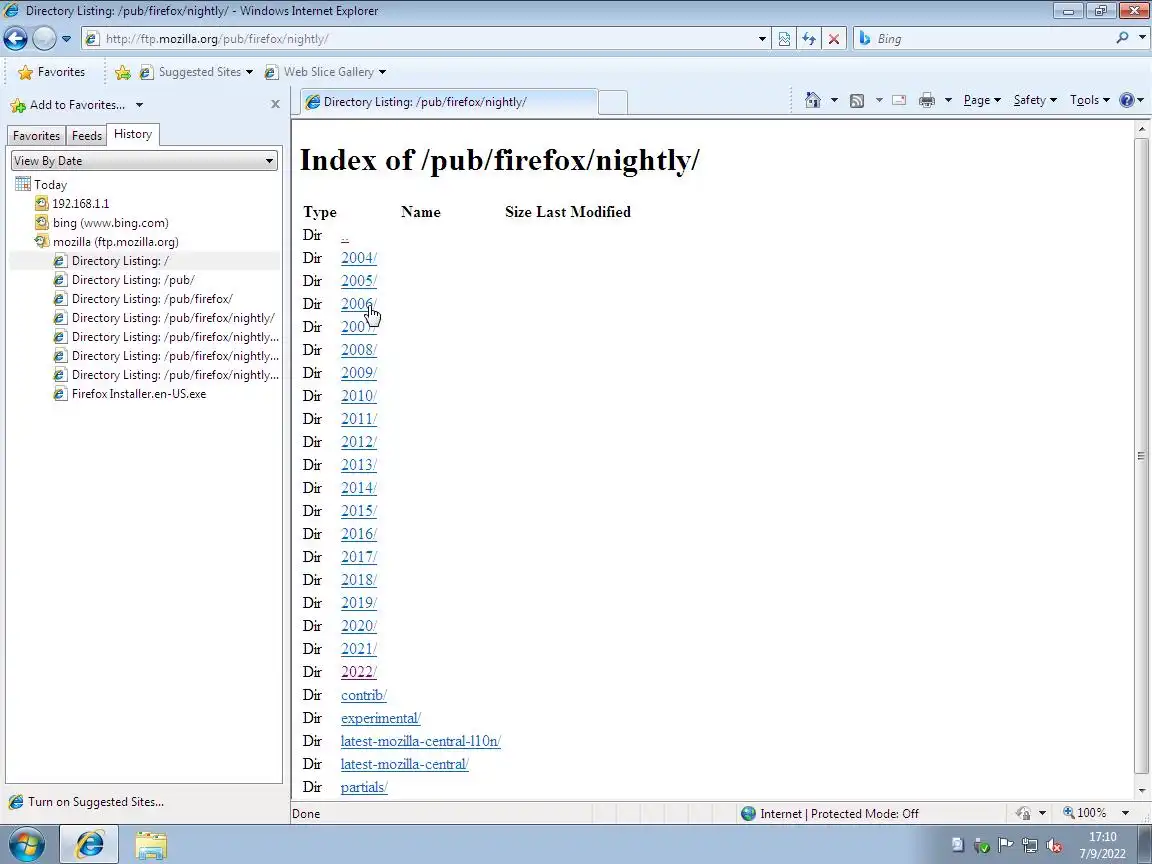Open the Home icon dropdown arrow
This screenshot has width=1152, height=864.
pos(834,100)
